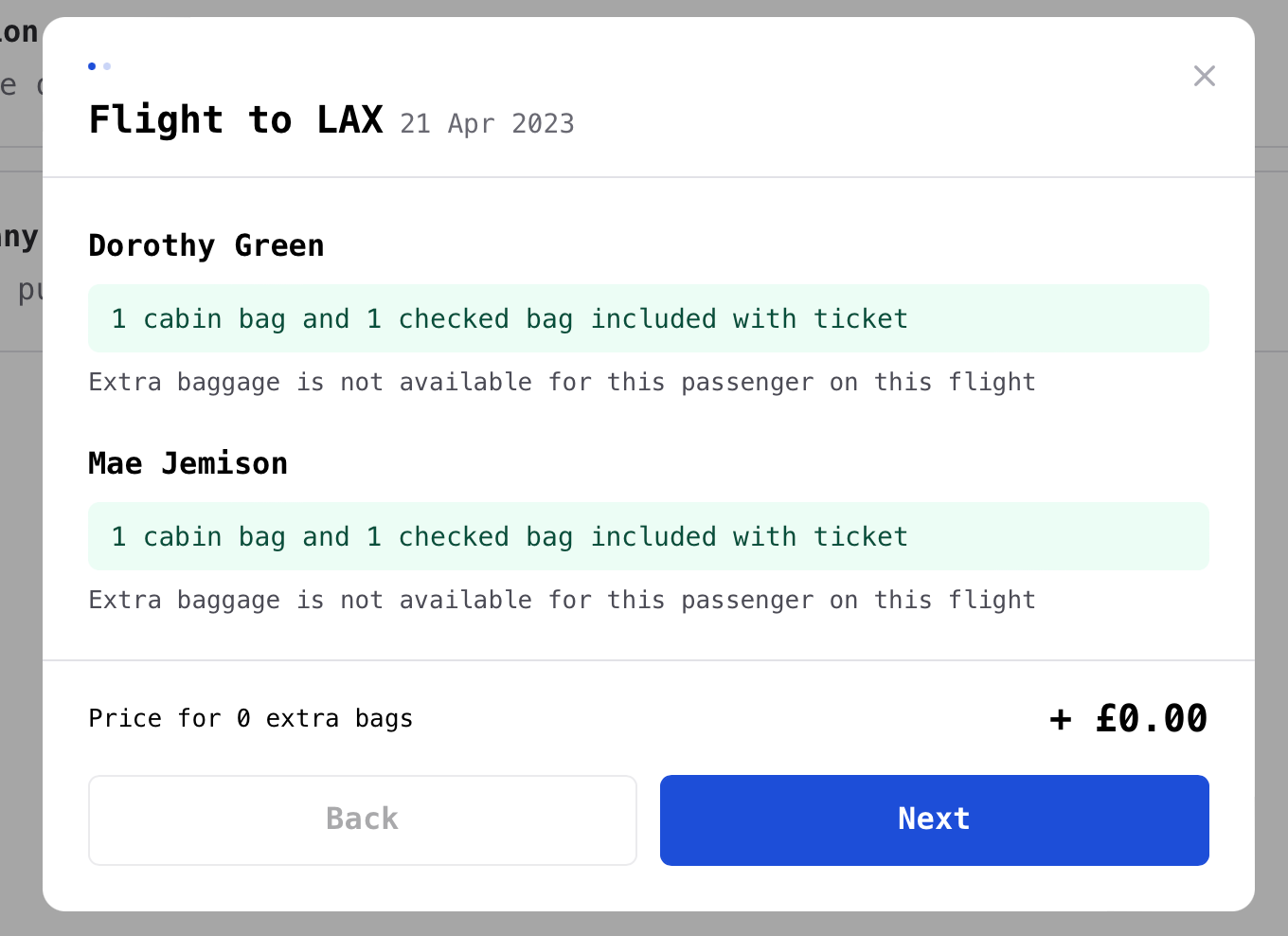Click the 'Price for 0 extra bags' label
Image resolution: width=1288 pixels, height=936 pixels.
(x=250, y=718)
